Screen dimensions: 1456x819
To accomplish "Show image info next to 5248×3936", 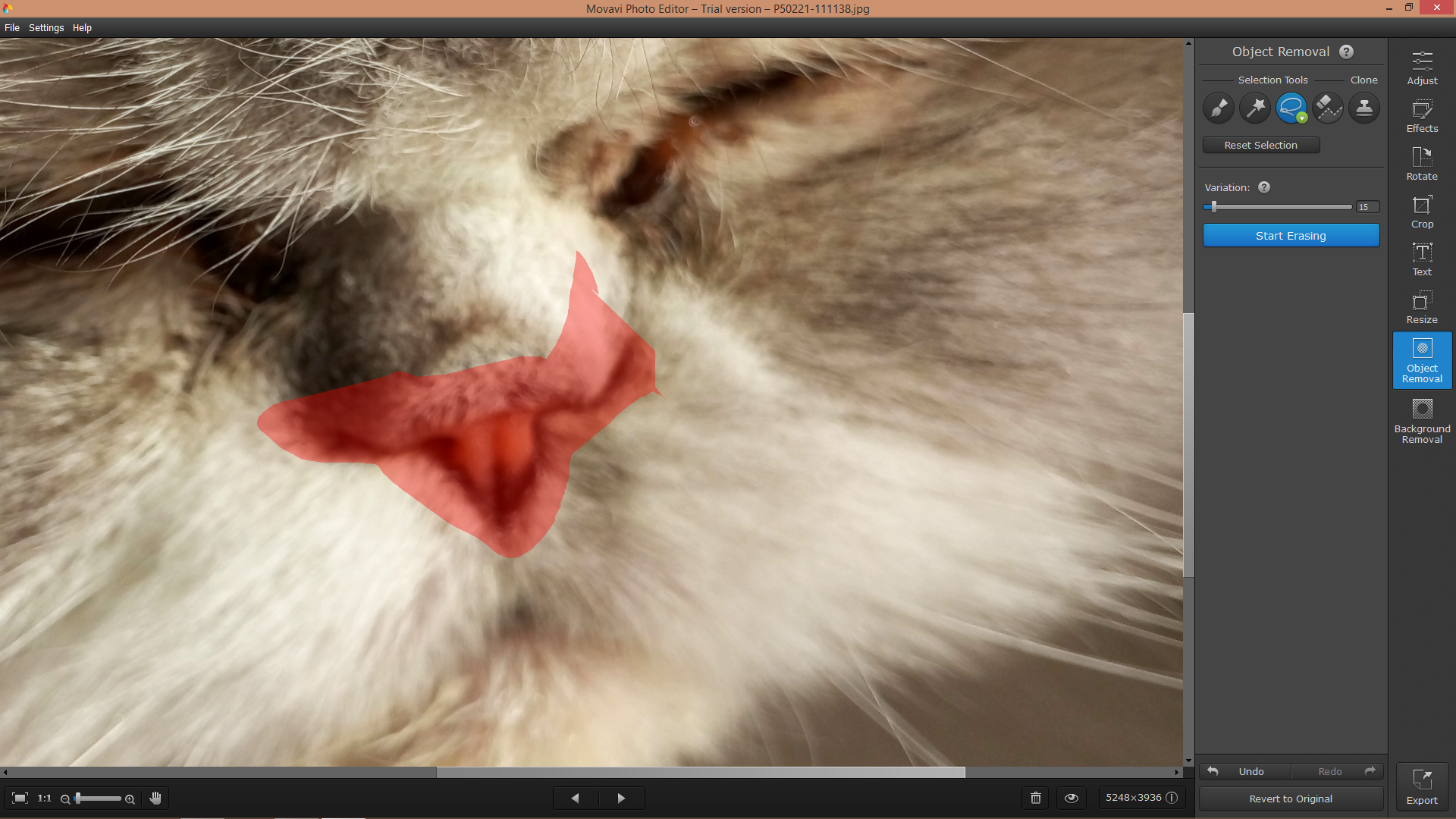I will click(x=1172, y=798).
